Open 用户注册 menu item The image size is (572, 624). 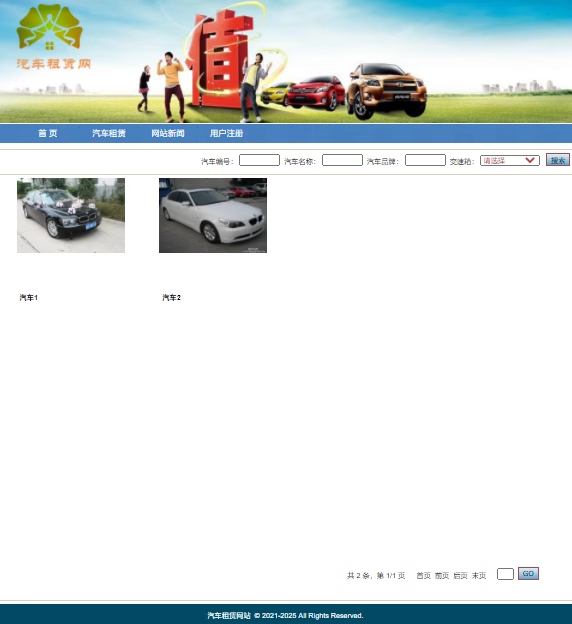[226, 133]
